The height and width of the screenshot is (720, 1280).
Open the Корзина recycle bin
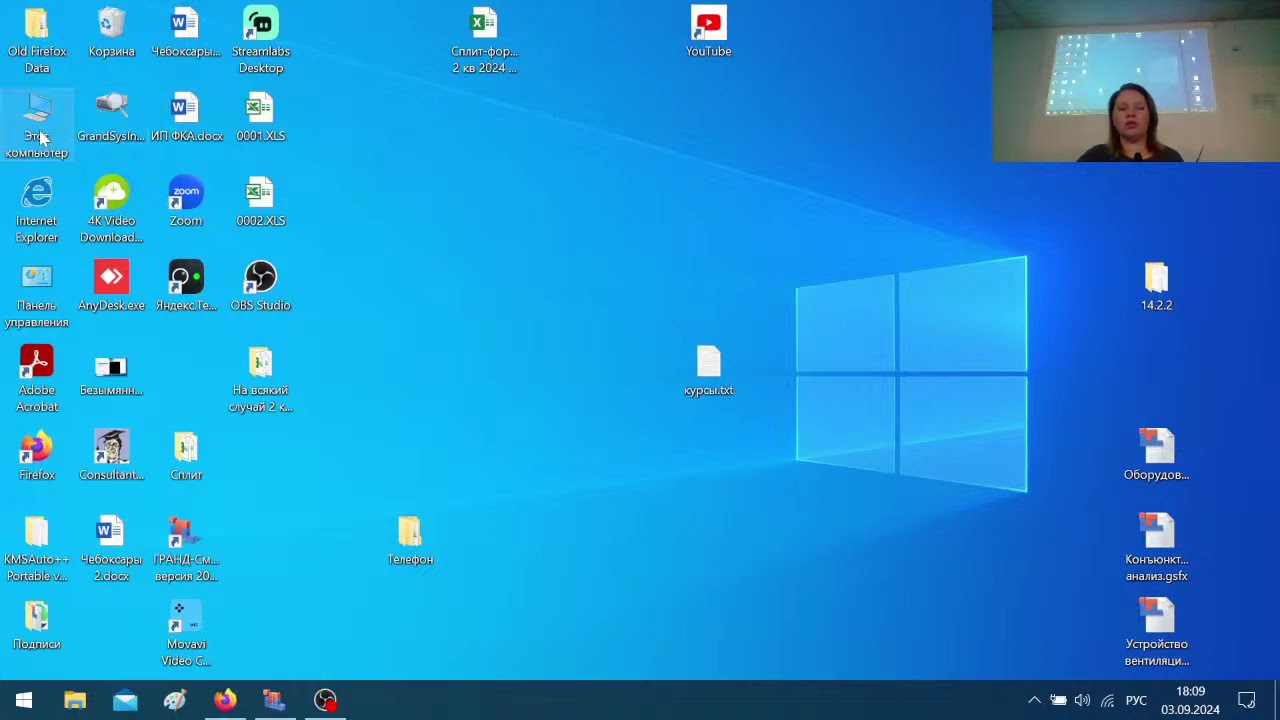tap(111, 33)
